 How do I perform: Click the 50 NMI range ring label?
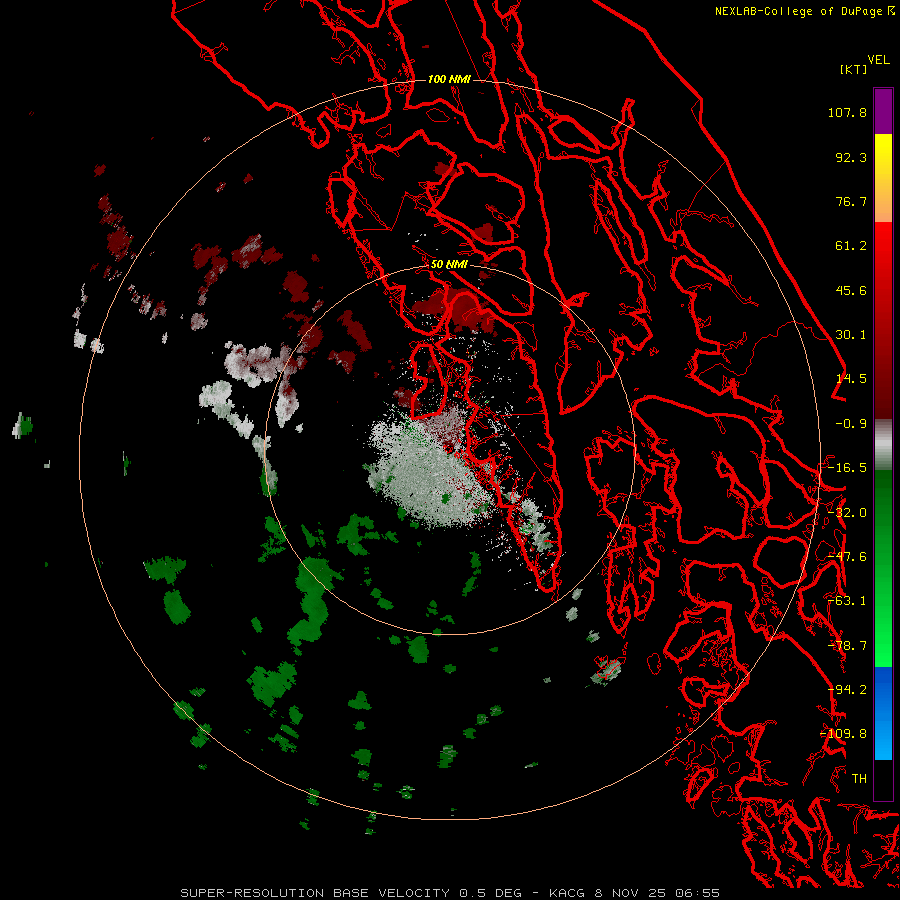coord(449,264)
